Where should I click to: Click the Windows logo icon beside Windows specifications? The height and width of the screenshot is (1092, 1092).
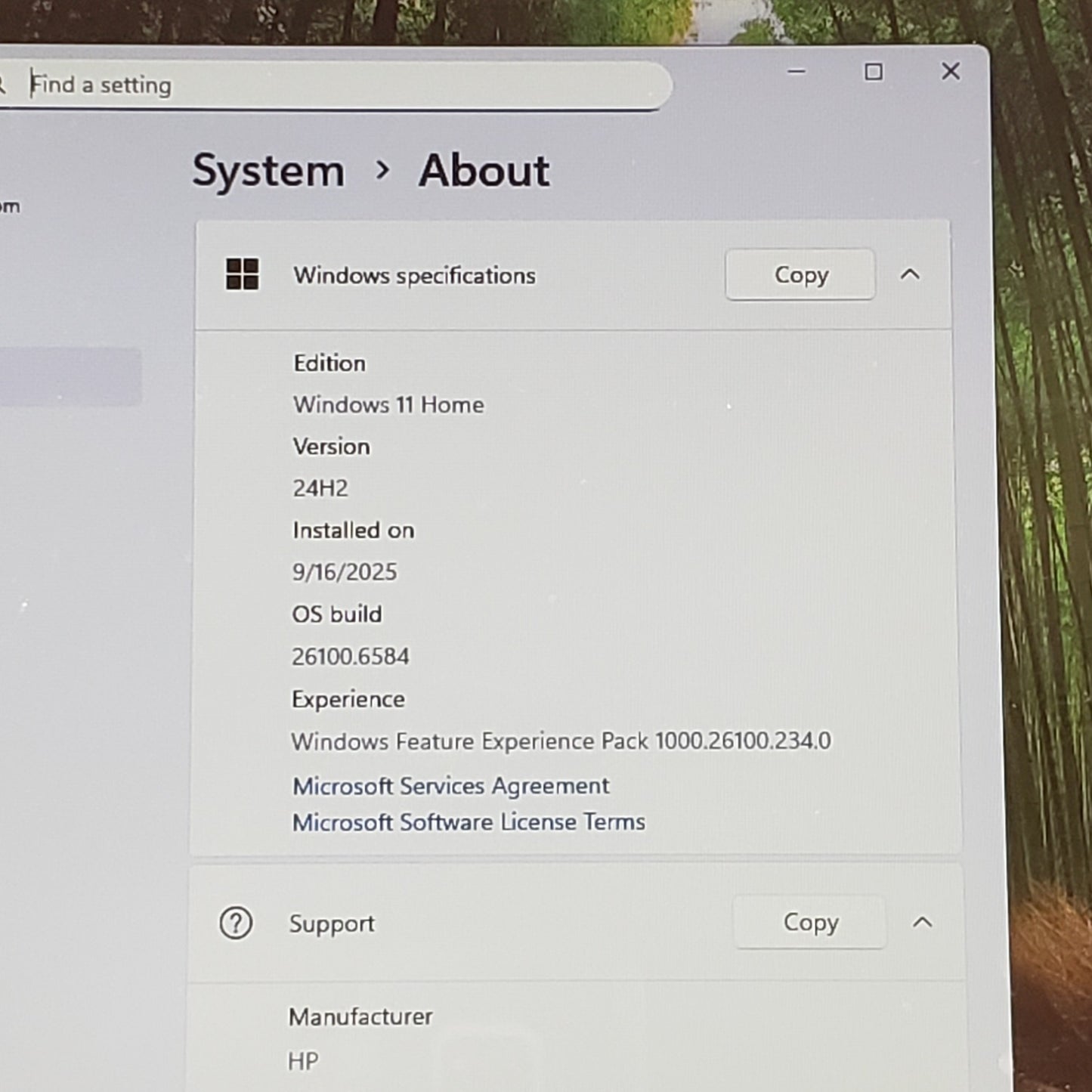click(x=242, y=274)
